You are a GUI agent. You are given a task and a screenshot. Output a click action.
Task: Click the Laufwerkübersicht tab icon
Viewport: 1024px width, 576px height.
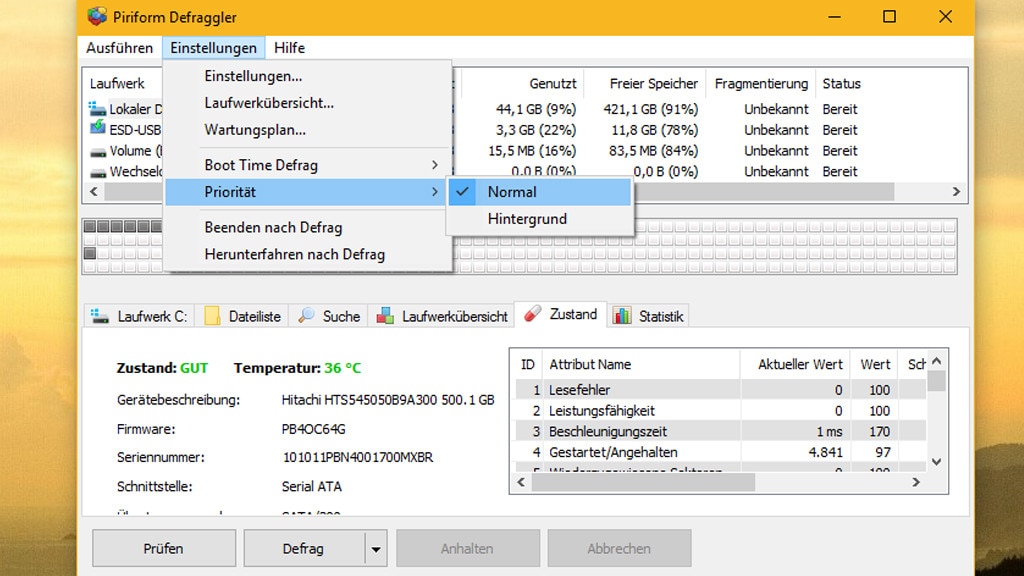click(385, 316)
